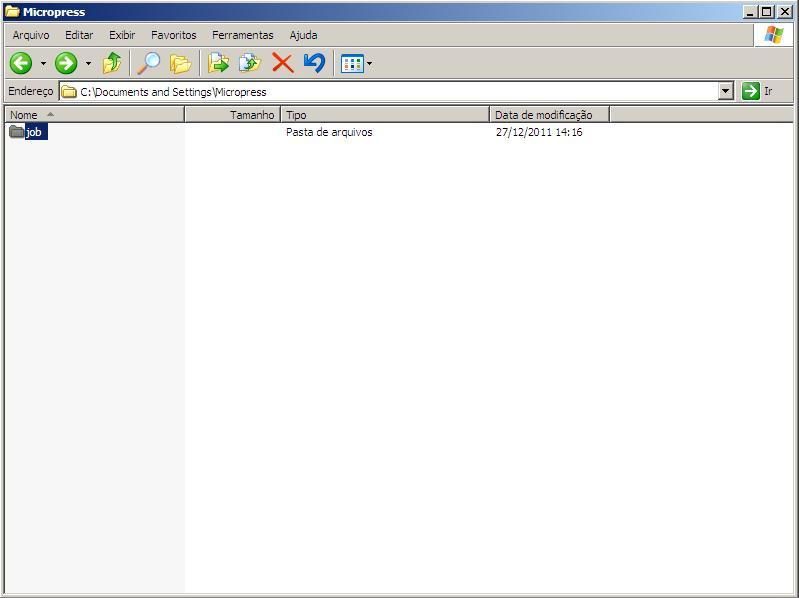Open the Forward button history dropdown arrow

tap(88, 64)
